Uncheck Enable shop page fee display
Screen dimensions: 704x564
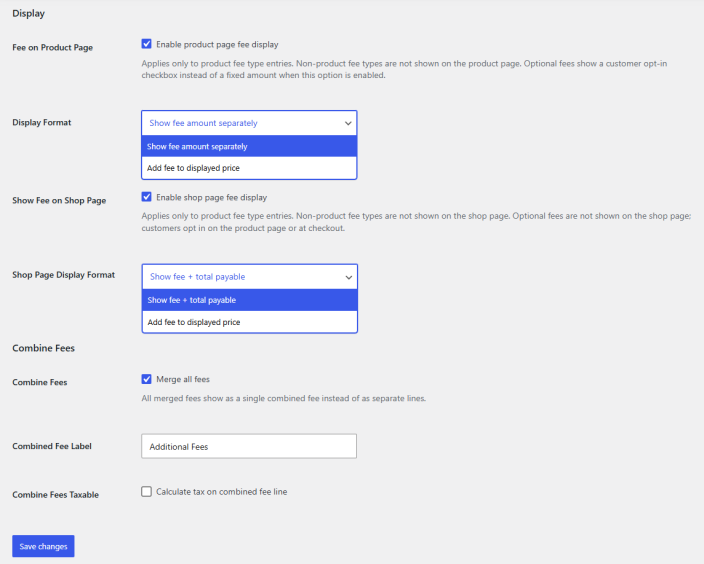[146, 197]
